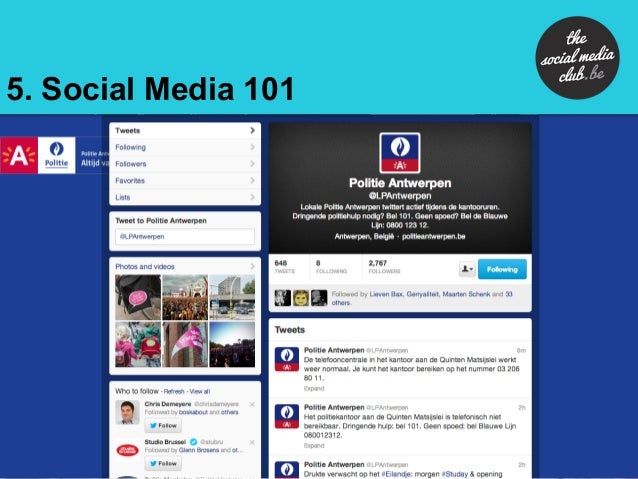
Task: Click the chevron next to Favorites
Action: [252, 180]
